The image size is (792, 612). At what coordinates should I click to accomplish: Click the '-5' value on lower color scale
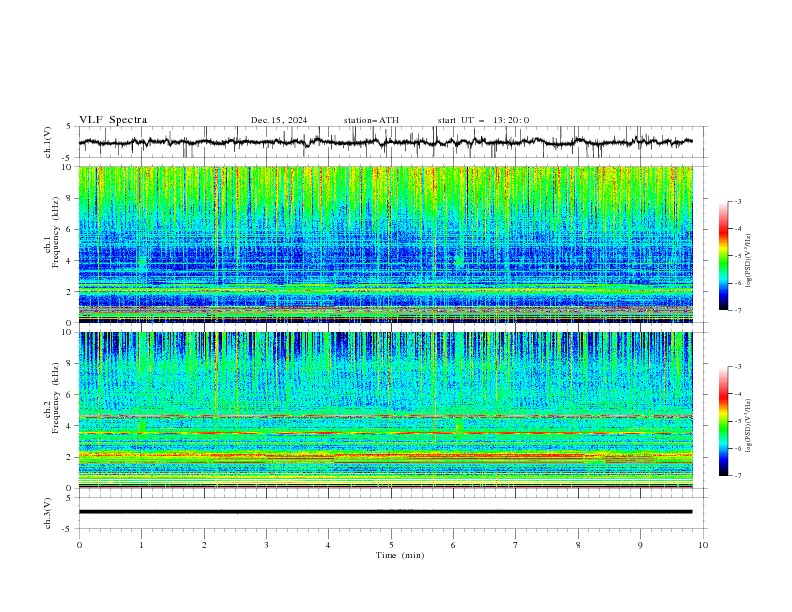pos(738,421)
